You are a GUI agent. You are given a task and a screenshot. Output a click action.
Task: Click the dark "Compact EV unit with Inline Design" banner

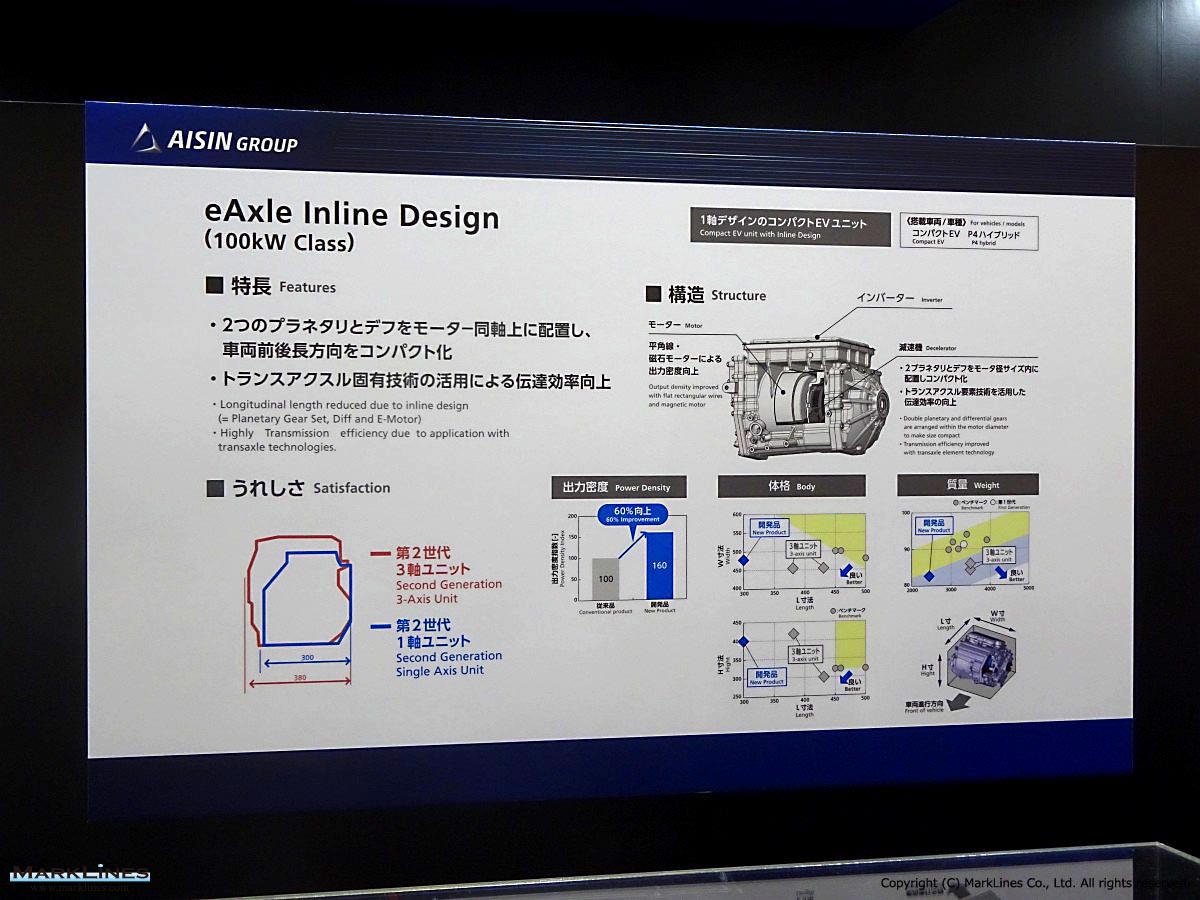(790, 228)
